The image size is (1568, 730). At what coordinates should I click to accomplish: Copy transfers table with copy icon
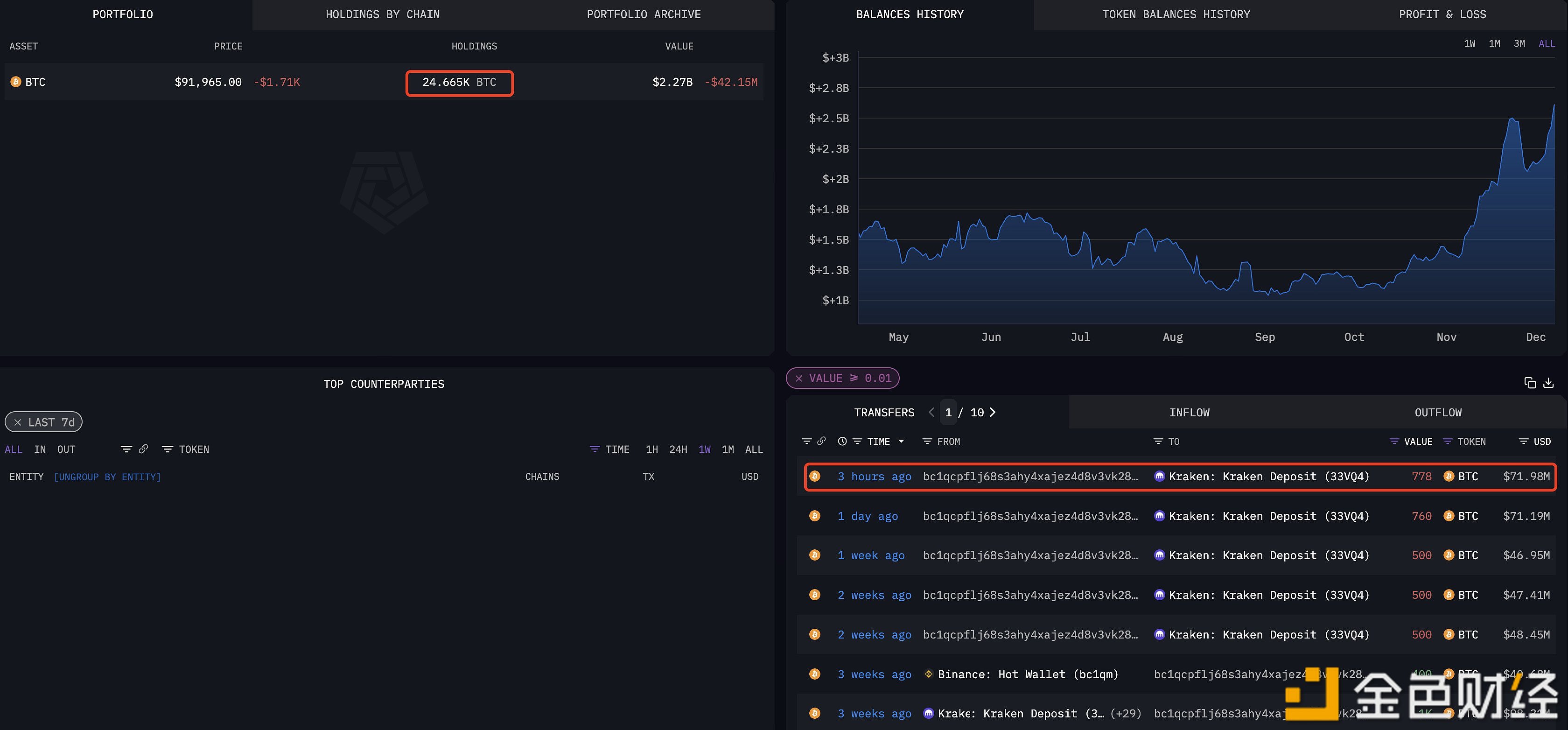tap(1530, 382)
